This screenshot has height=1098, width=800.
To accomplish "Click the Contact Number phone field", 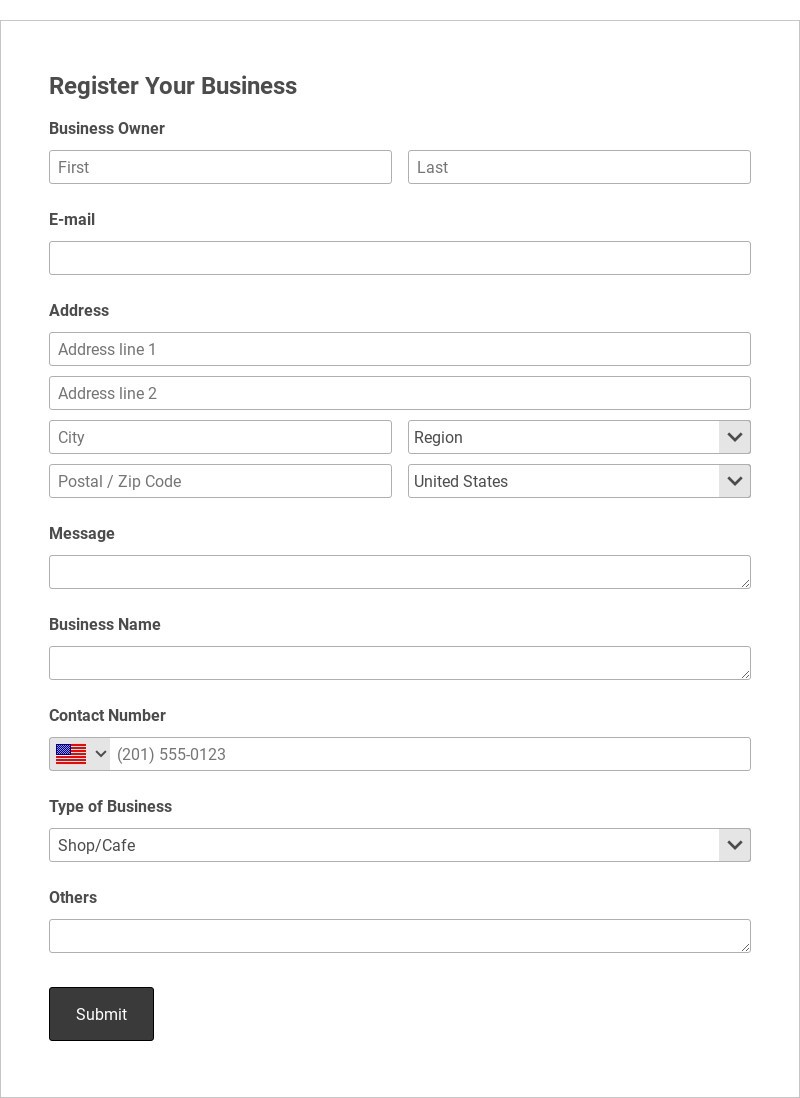I will pyautogui.click(x=430, y=755).
